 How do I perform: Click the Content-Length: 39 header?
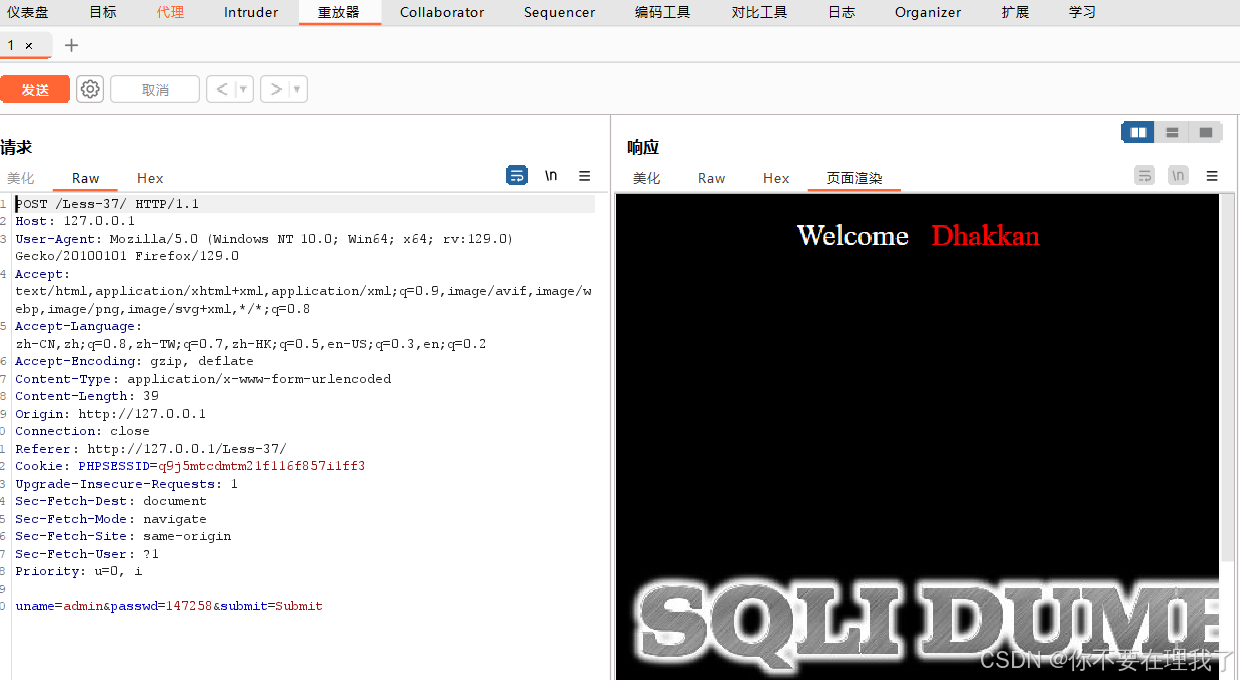pos(87,396)
